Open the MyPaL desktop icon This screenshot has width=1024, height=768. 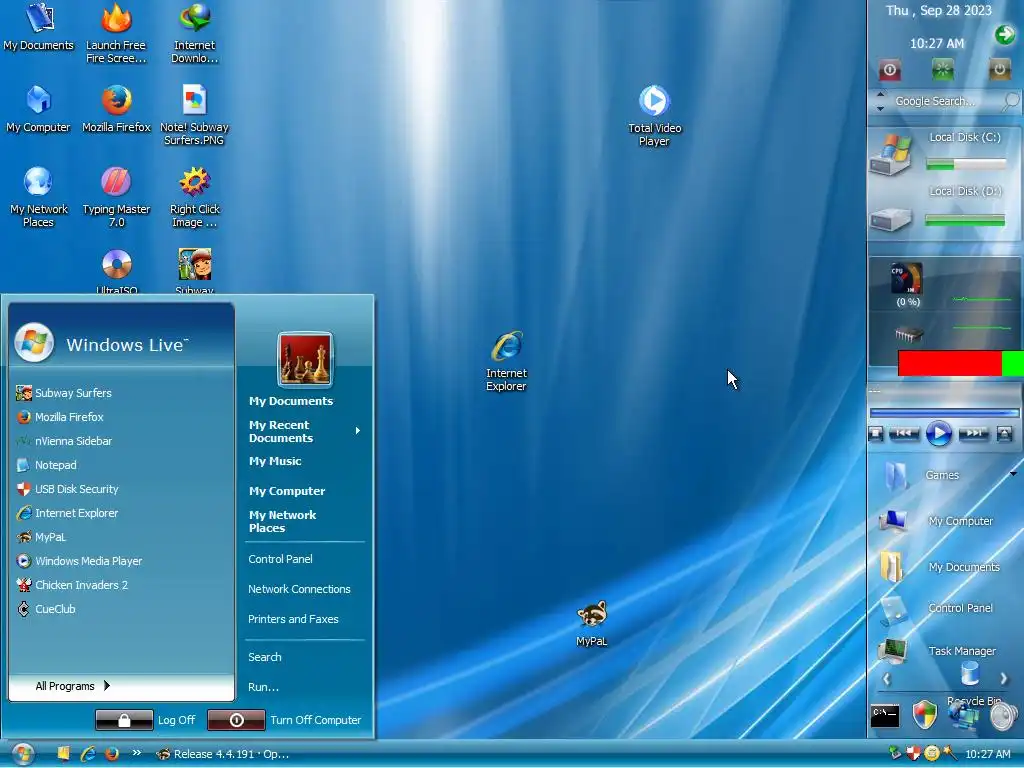(592, 624)
